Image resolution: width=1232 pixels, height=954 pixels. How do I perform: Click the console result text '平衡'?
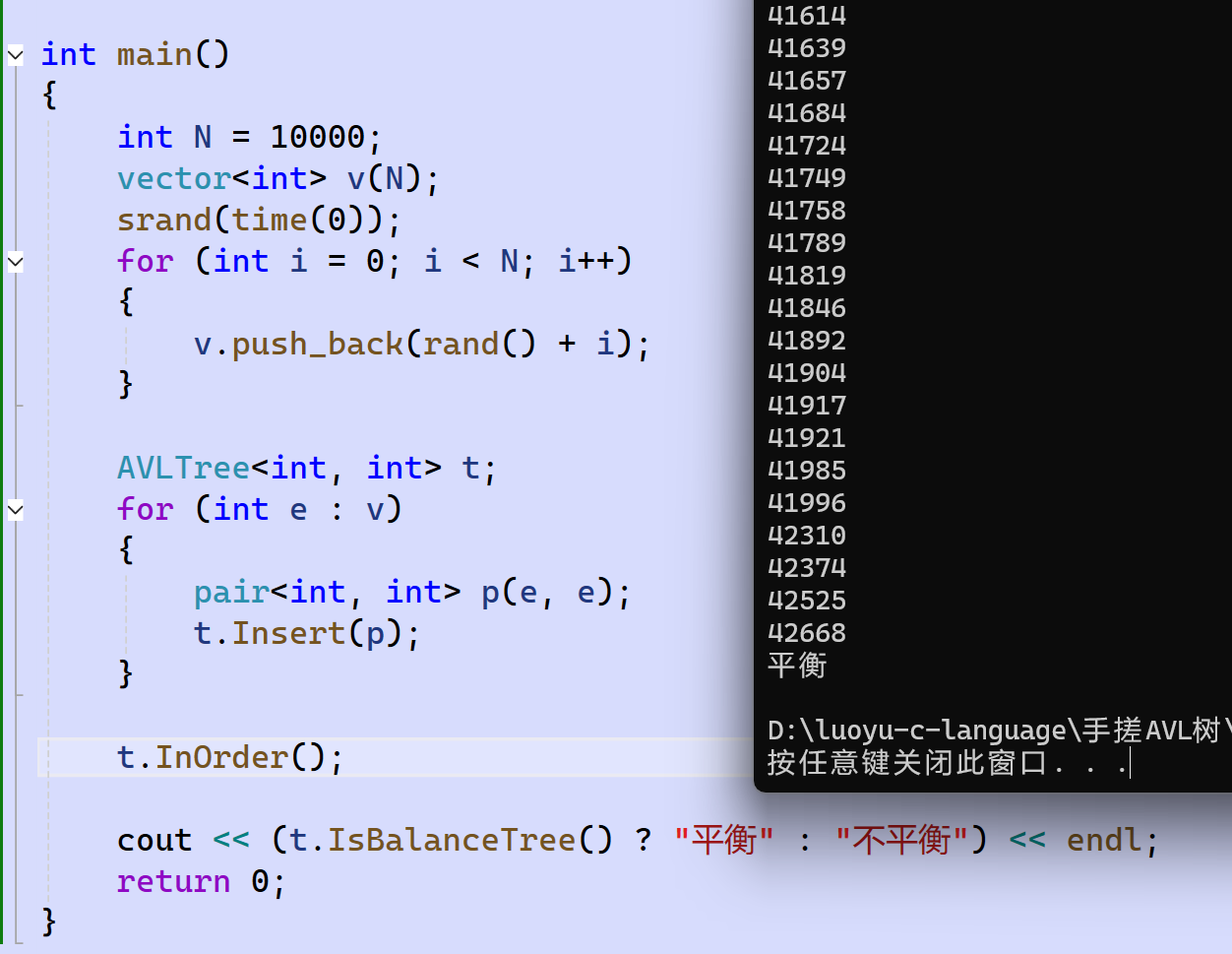click(x=797, y=666)
